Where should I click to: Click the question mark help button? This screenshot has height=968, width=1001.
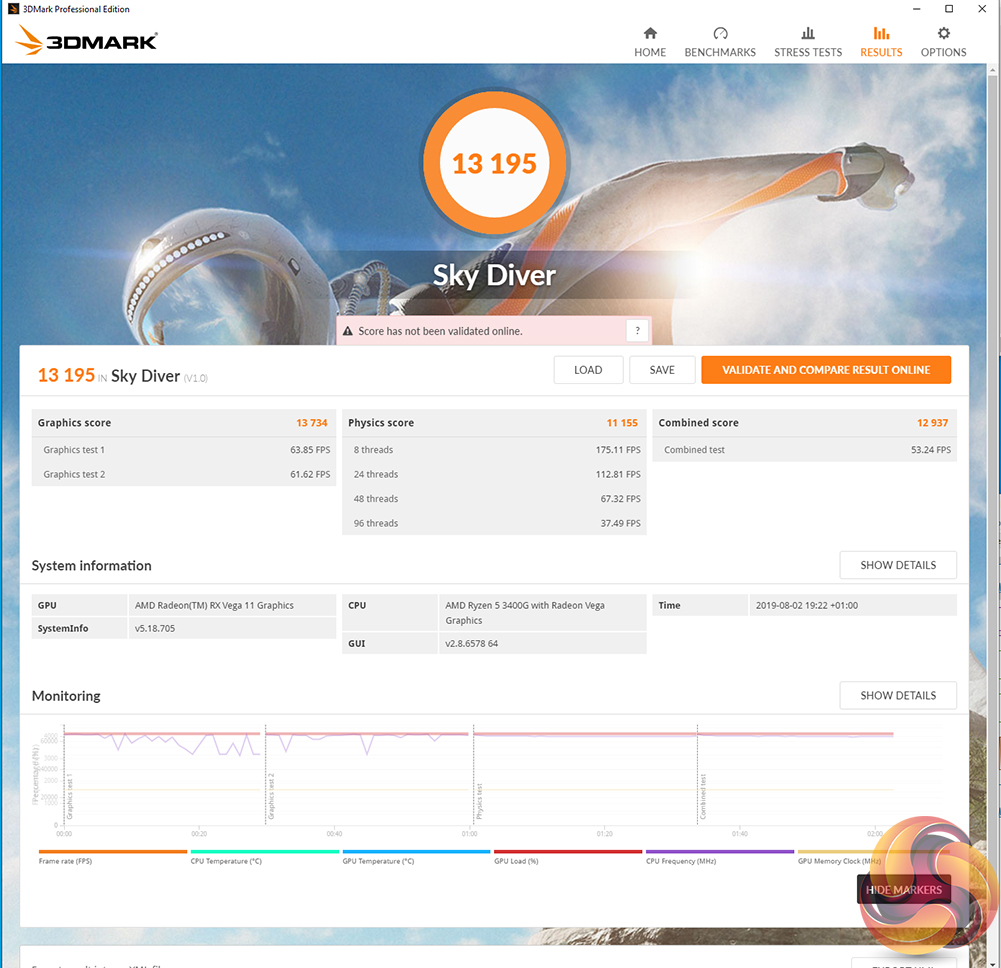coord(637,331)
